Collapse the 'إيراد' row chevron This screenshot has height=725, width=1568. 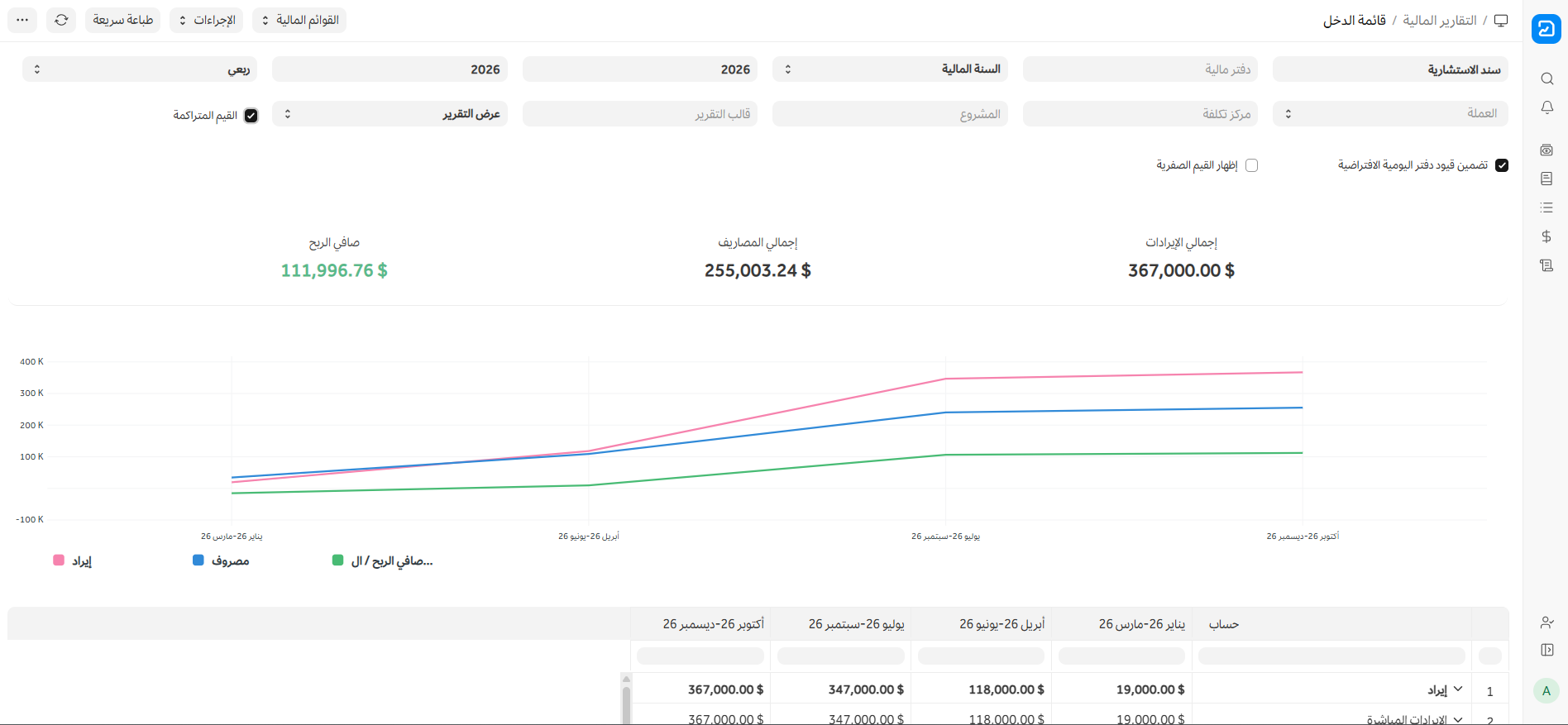point(1458,689)
